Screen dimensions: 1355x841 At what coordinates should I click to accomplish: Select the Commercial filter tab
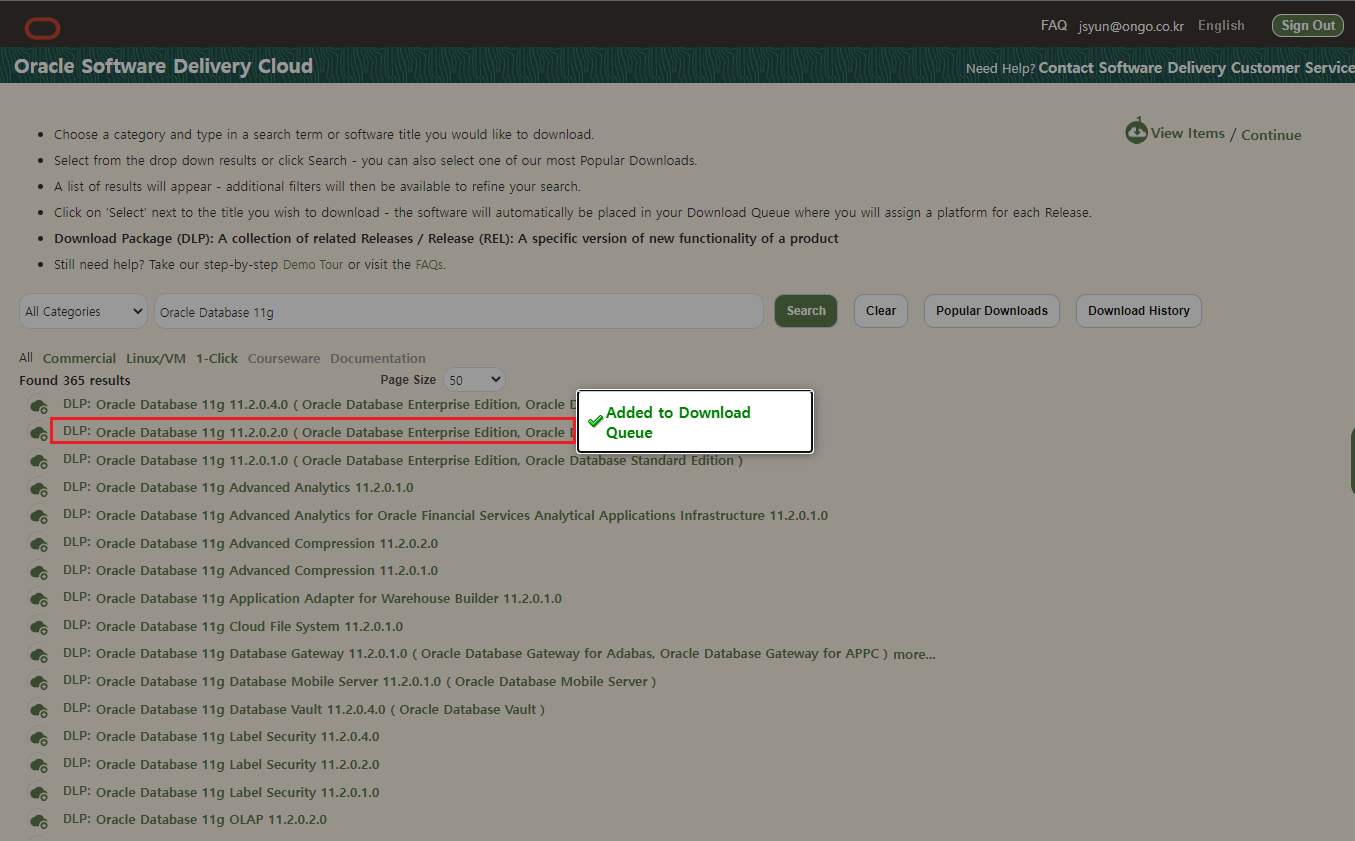(79, 358)
